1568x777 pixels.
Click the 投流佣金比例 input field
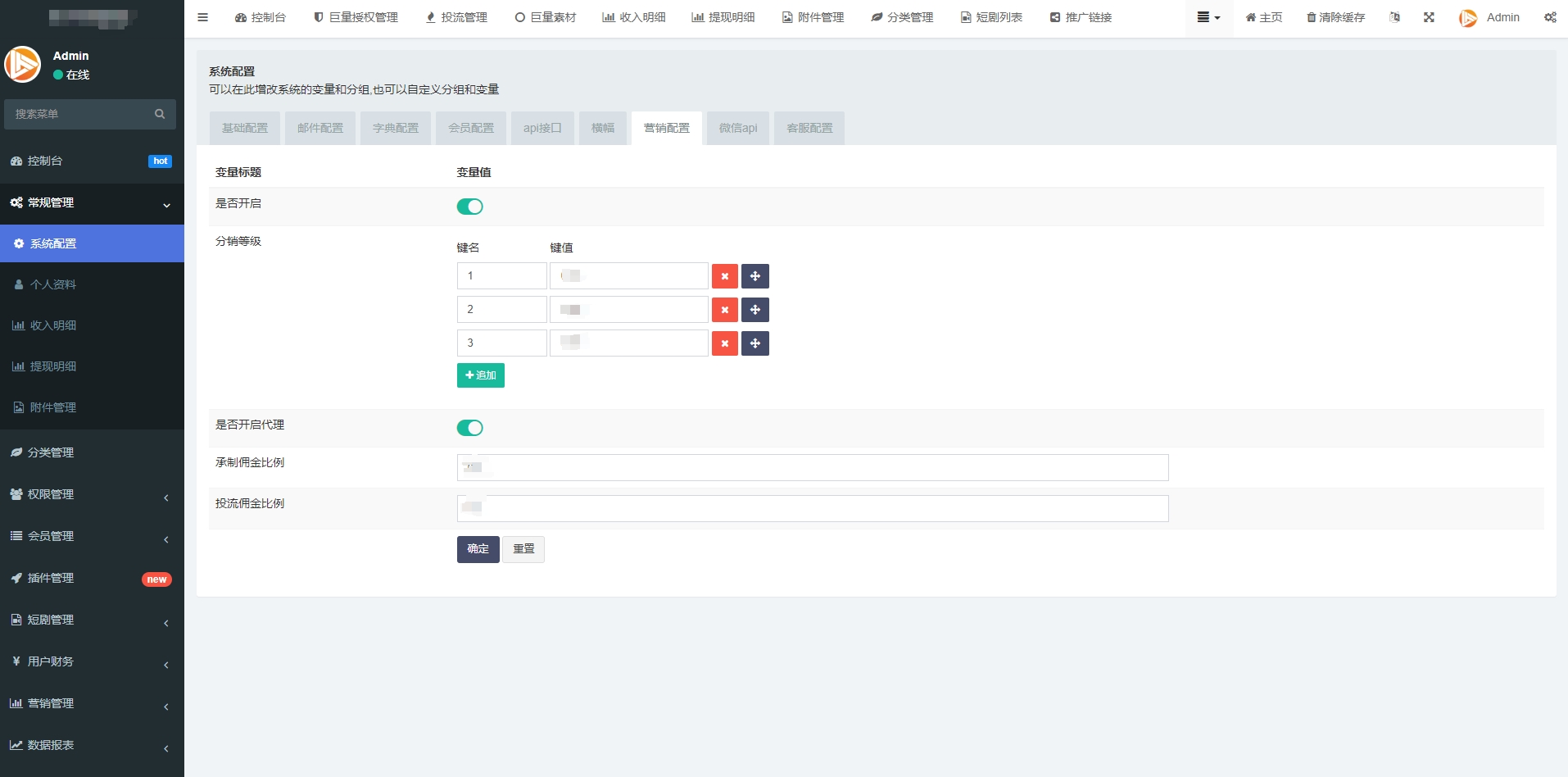813,509
